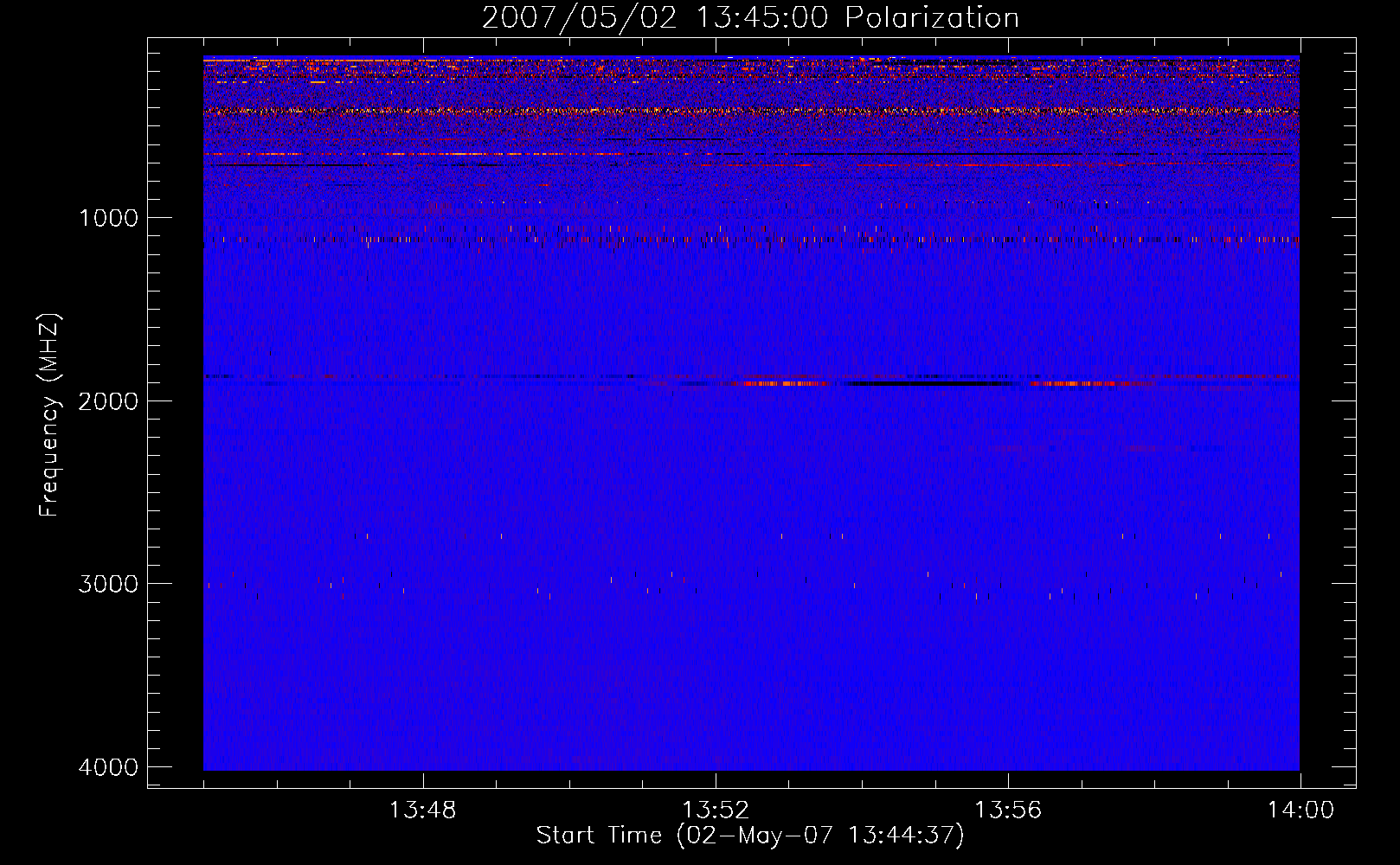Click the 13:52 time tick label
This screenshot has width=1400, height=865.
(x=716, y=811)
